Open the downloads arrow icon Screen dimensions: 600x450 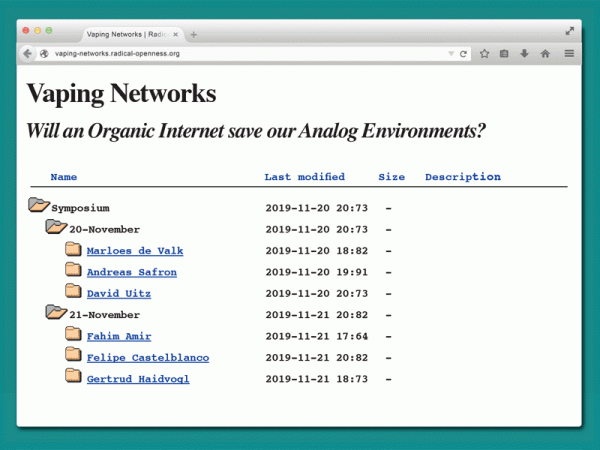point(524,53)
